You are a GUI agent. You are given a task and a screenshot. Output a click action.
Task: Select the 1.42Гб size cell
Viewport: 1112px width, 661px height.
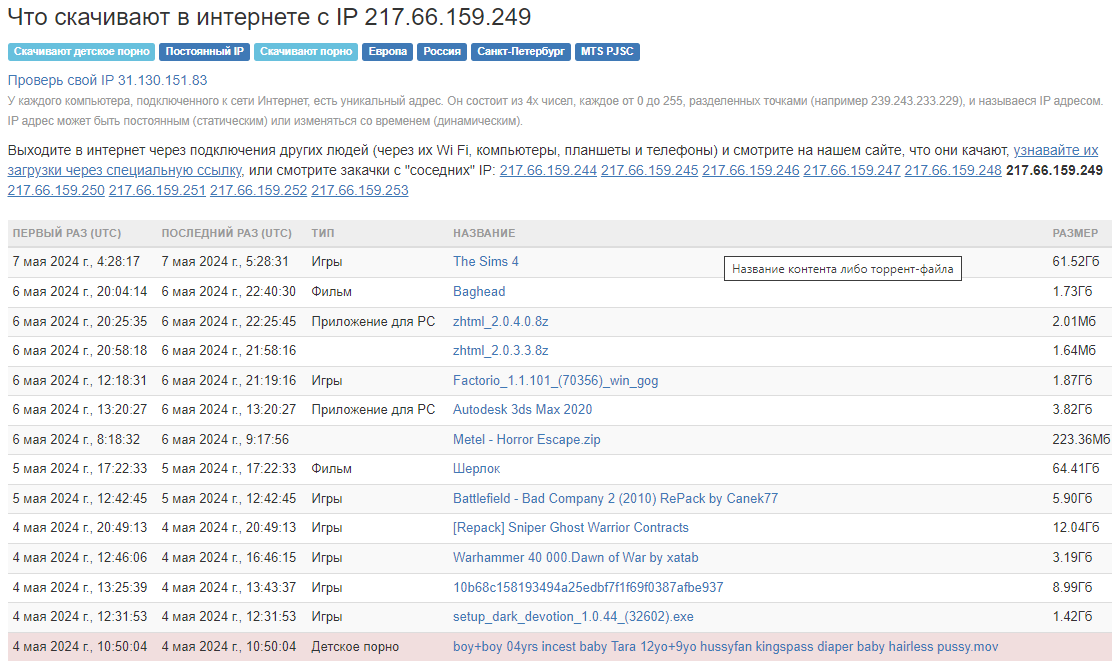pyautogui.click(x=1072, y=617)
